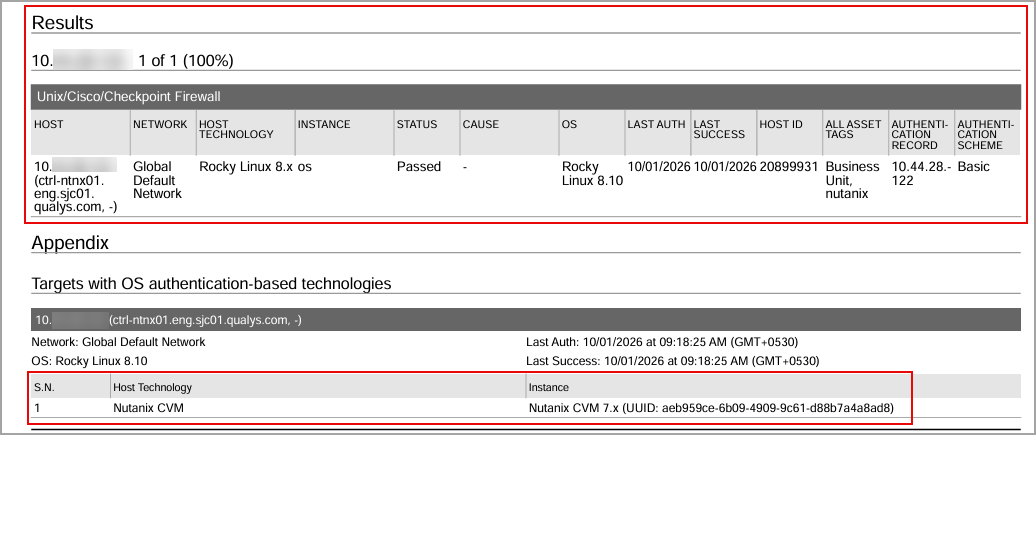The width and height of the screenshot is (1036, 560).
Task: Click the 'Last Auth: 10/01/2026 at 09:18:25 AM' line
Action: [x=662, y=342]
